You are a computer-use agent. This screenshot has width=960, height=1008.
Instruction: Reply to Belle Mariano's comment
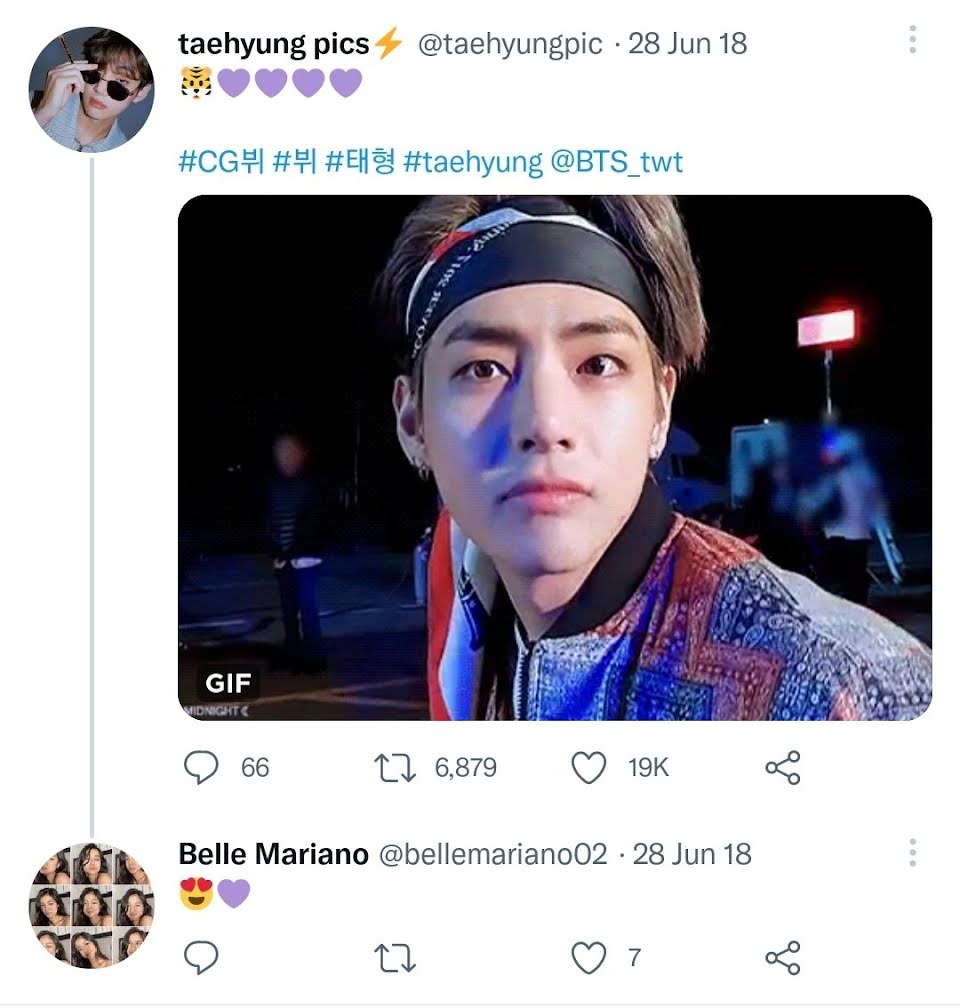tap(202, 958)
